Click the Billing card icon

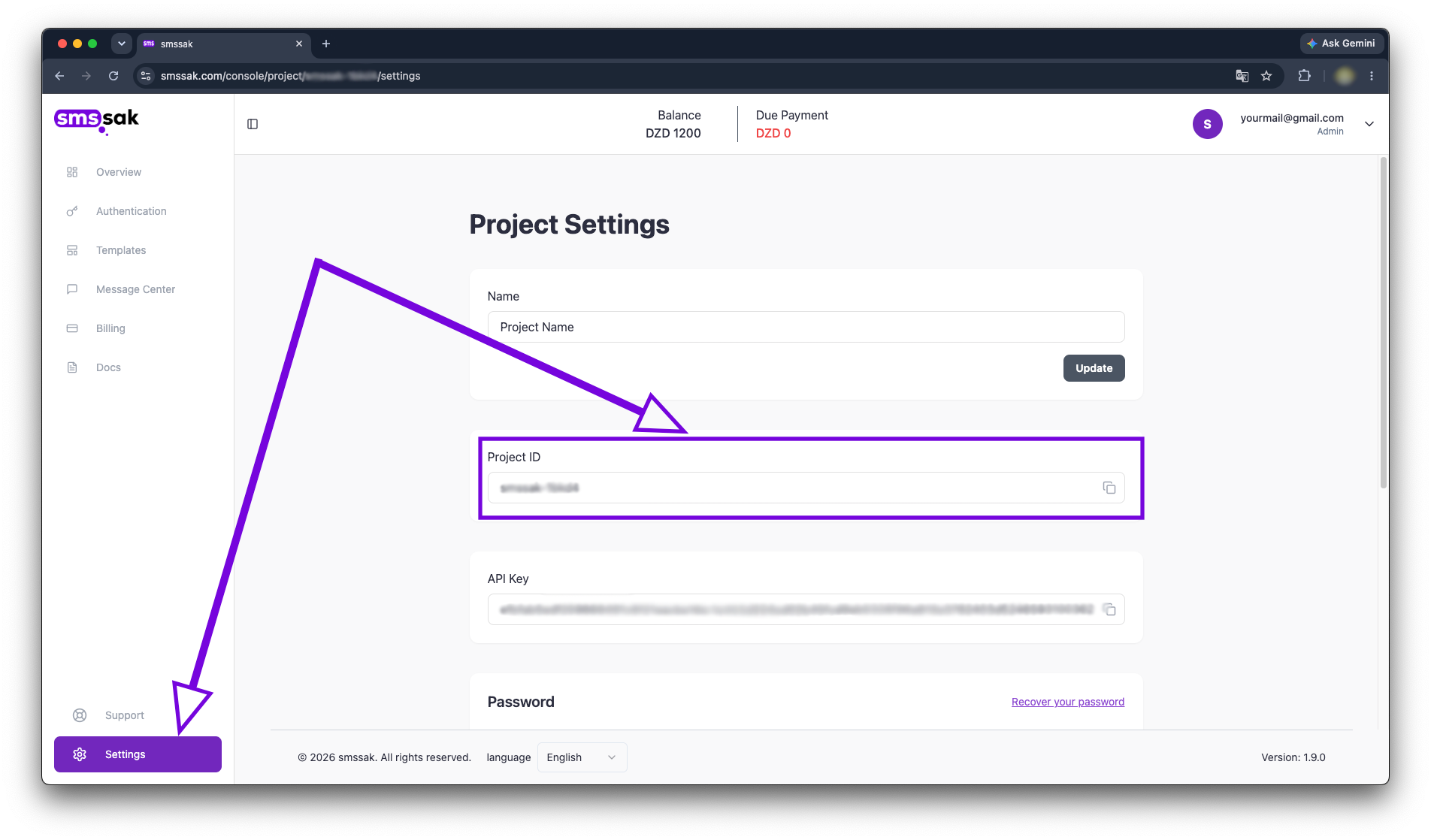[72, 328]
